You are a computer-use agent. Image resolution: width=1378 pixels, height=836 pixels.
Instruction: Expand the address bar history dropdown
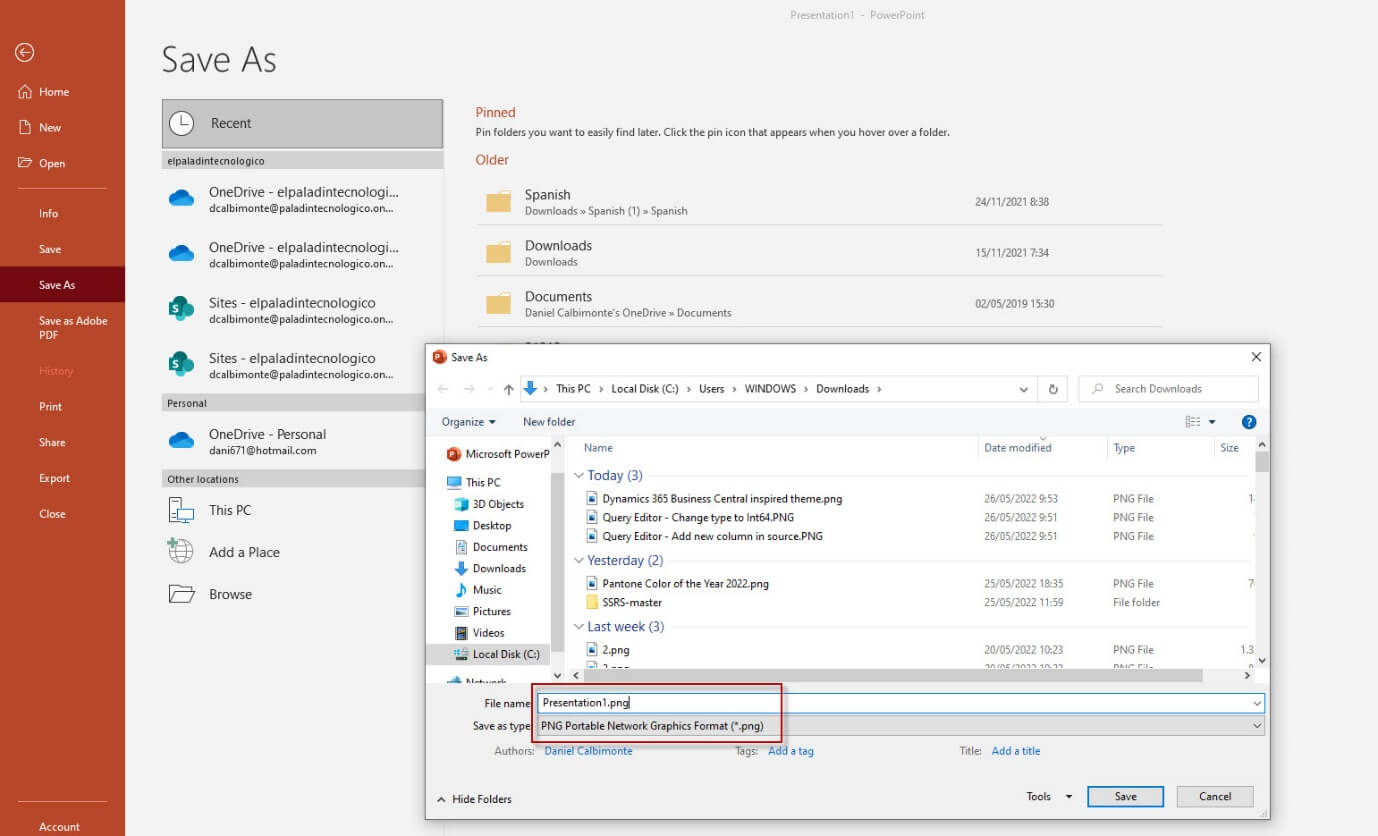coord(1024,389)
